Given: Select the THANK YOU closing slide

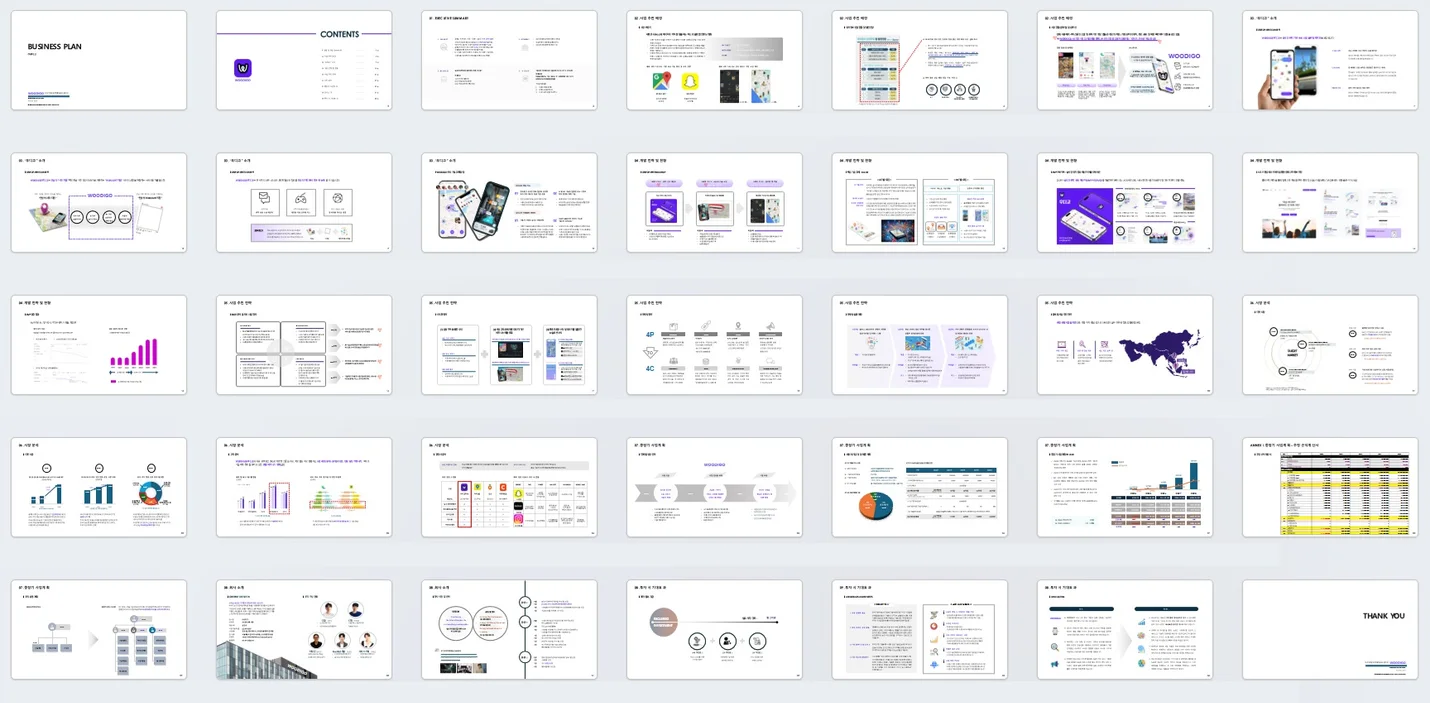Looking at the screenshot, I should [x=1329, y=629].
